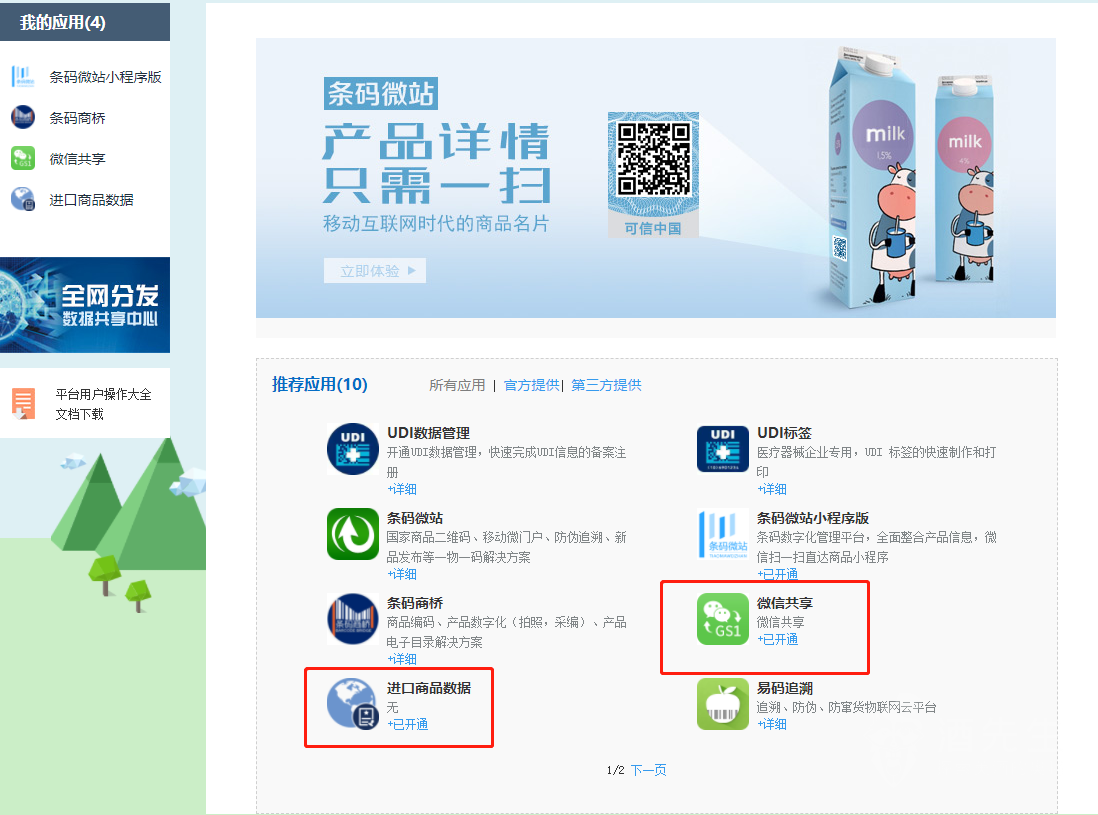This screenshot has width=1098, height=815.
Task: Click 进口商品数据 recommended app globe icon
Action: [x=353, y=704]
